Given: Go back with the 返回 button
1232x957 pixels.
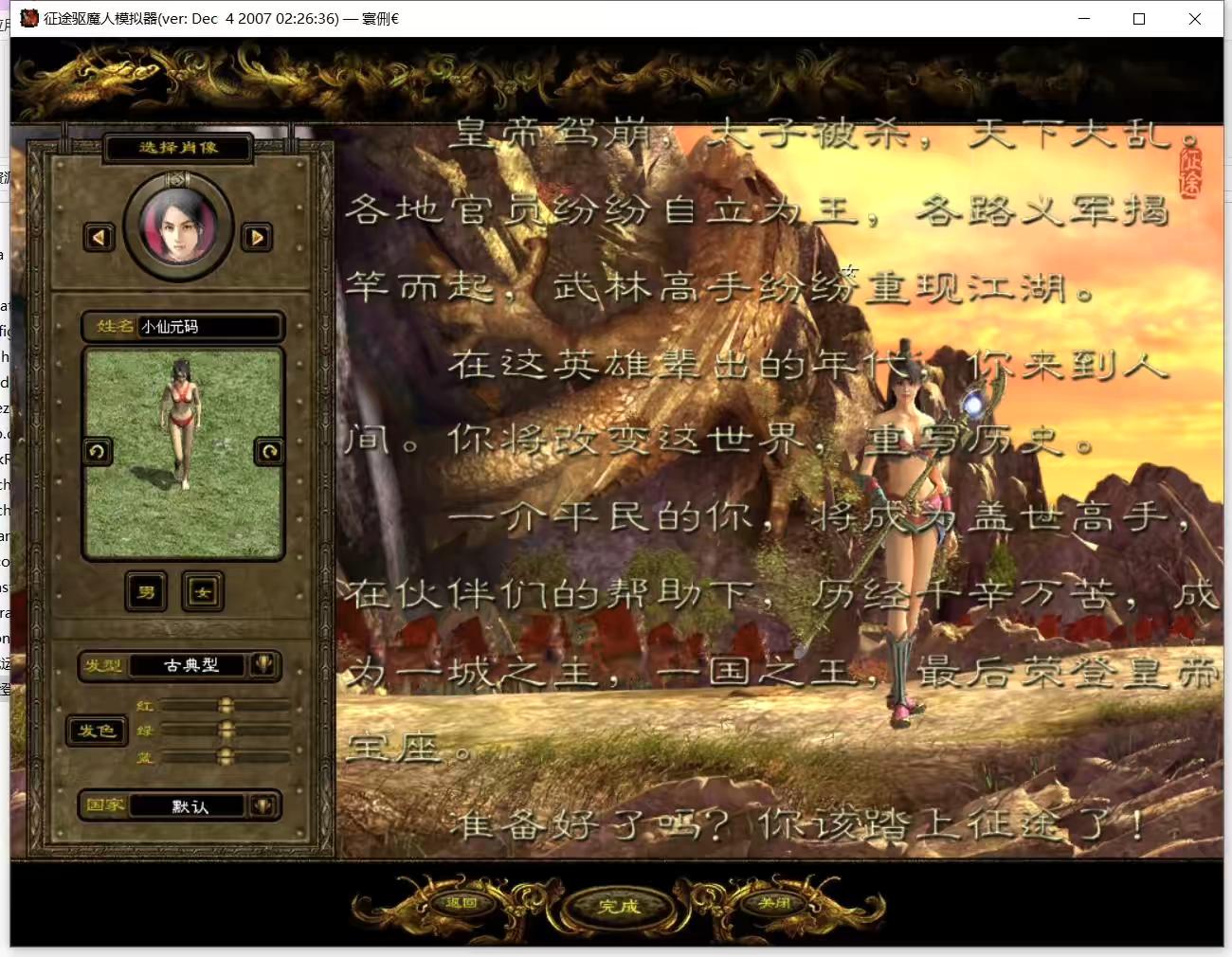Looking at the screenshot, I should click(x=462, y=904).
